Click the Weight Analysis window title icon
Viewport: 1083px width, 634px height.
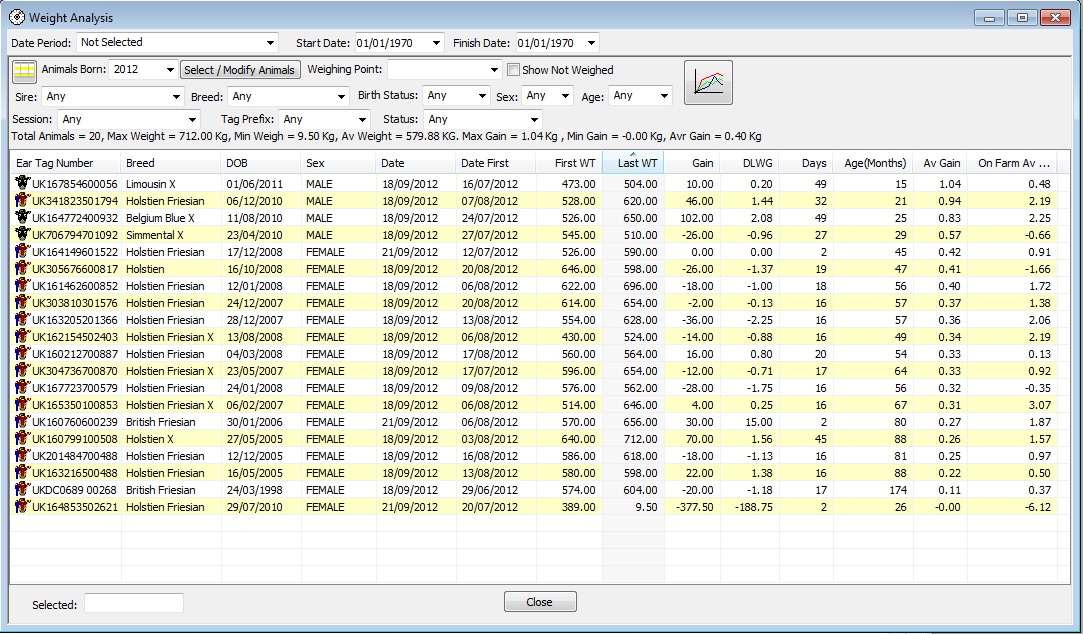(17, 17)
